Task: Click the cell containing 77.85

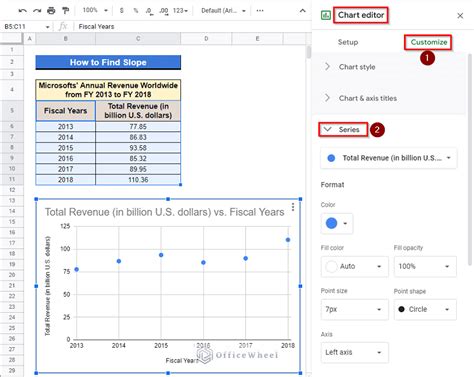Action: click(138, 127)
